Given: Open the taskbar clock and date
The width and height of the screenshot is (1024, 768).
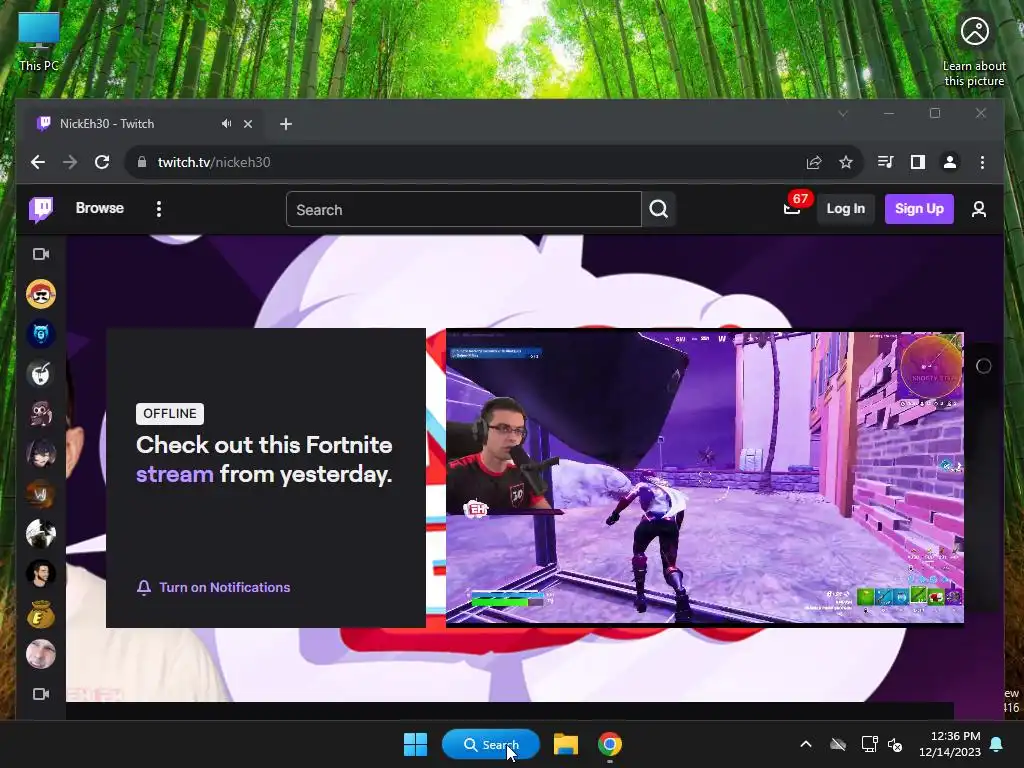Looking at the screenshot, I should tap(950, 744).
